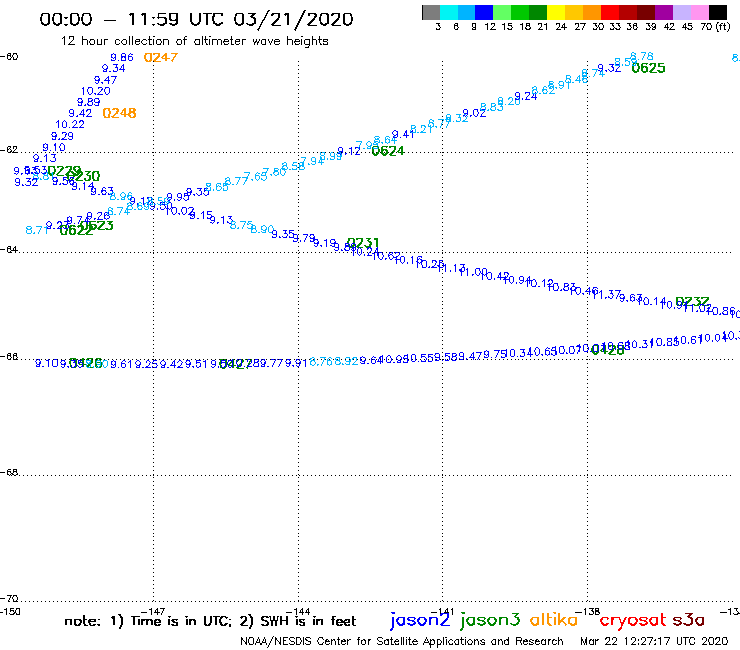Click the wave height value '10.20'
The image size is (740, 650).
click(95, 91)
